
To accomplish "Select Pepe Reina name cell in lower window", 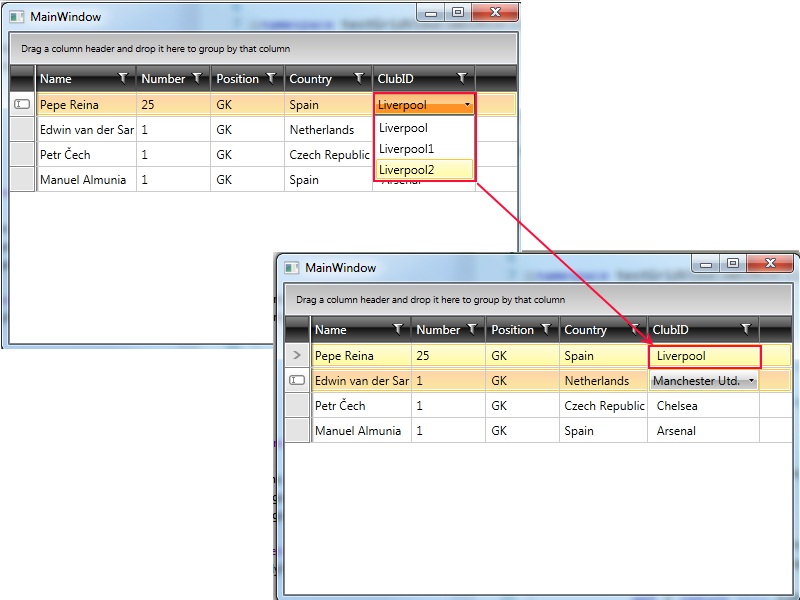I will coord(362,356).
